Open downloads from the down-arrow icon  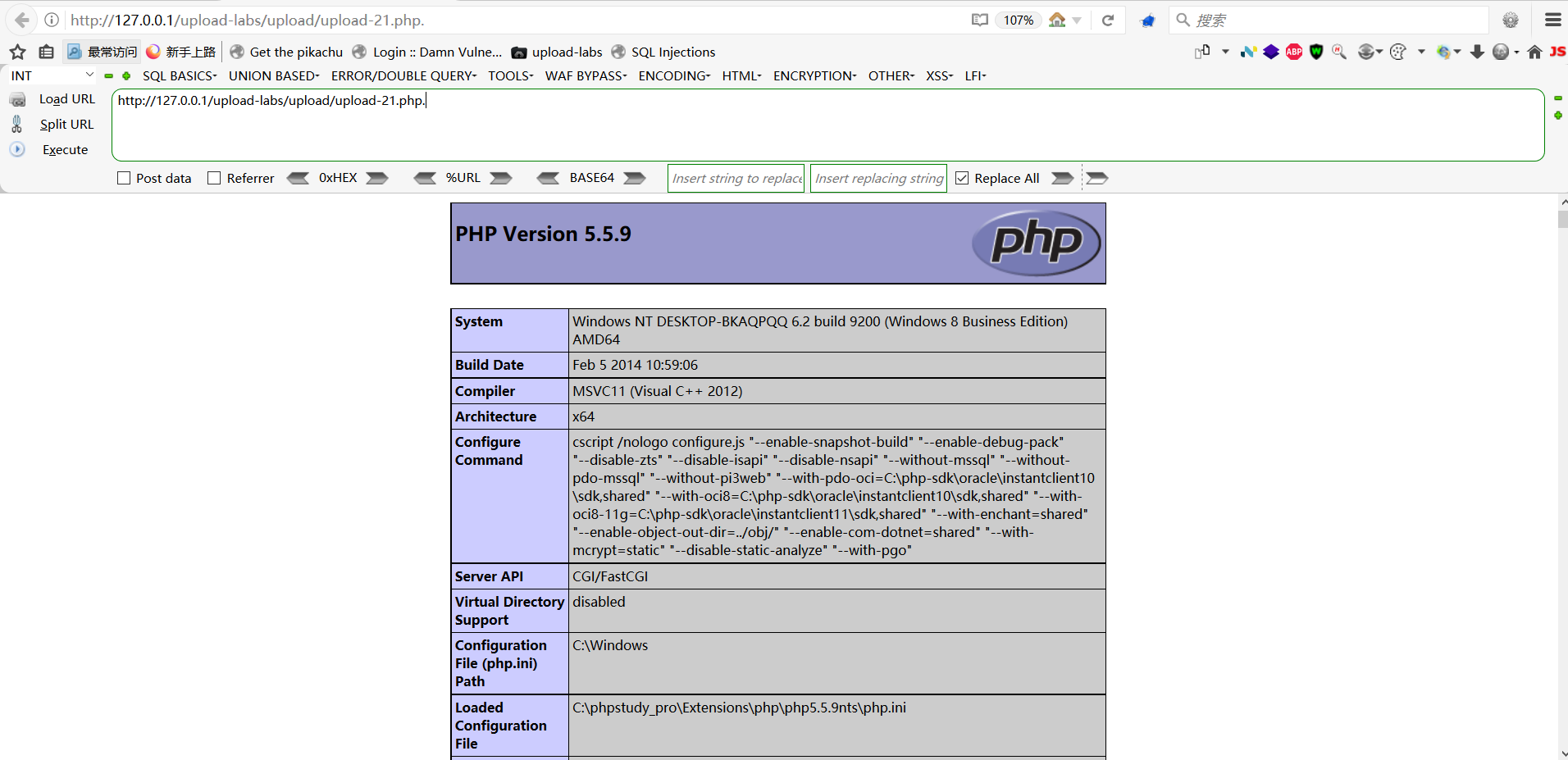coord(1477,52)
